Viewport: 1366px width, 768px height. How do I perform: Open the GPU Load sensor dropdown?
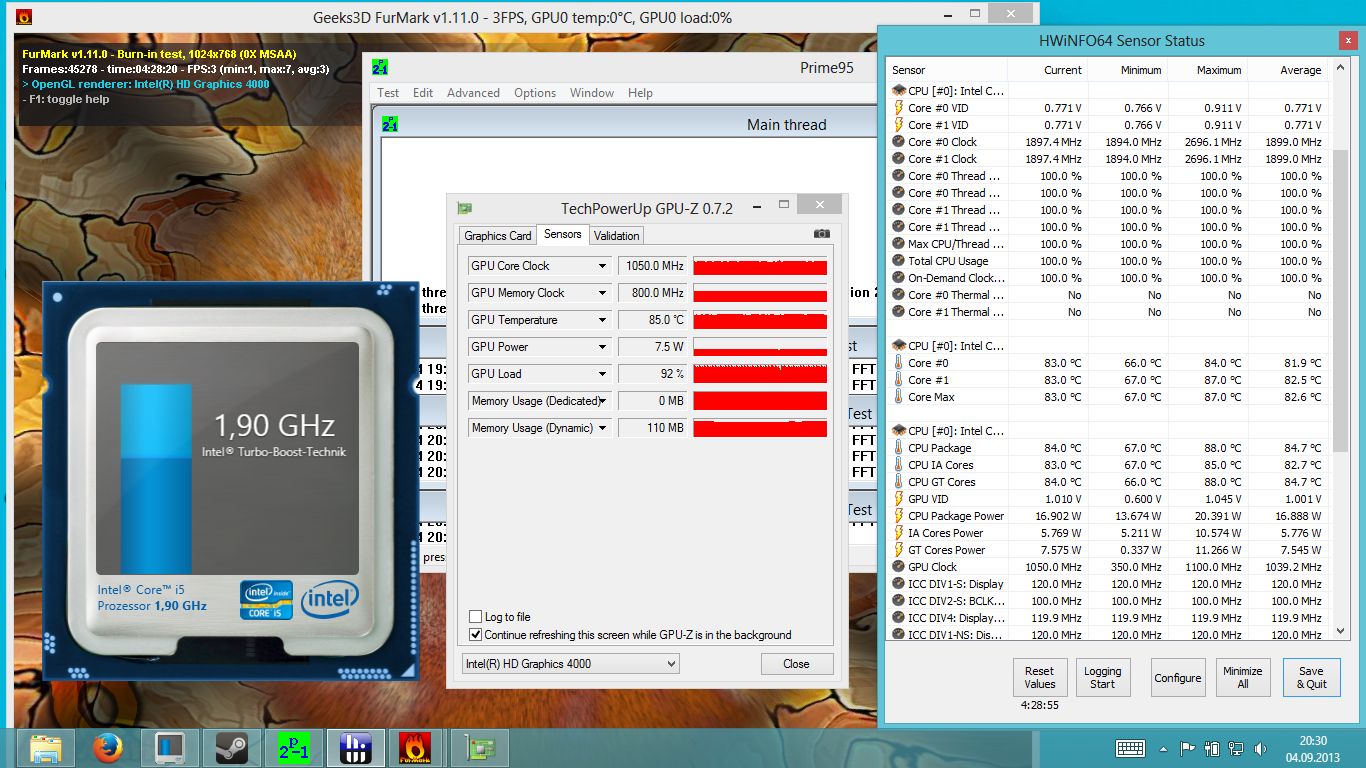click(603, 374)
